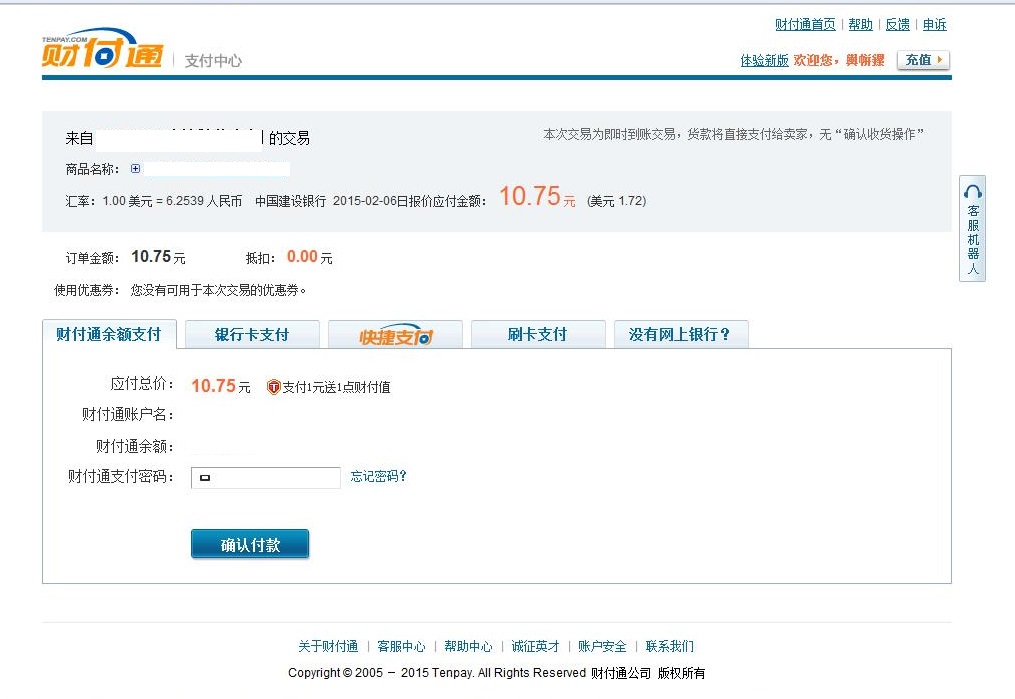1015x699 pixels.
Task: Focus the 财付通支付密码 input field
Action: pos(265,478)
